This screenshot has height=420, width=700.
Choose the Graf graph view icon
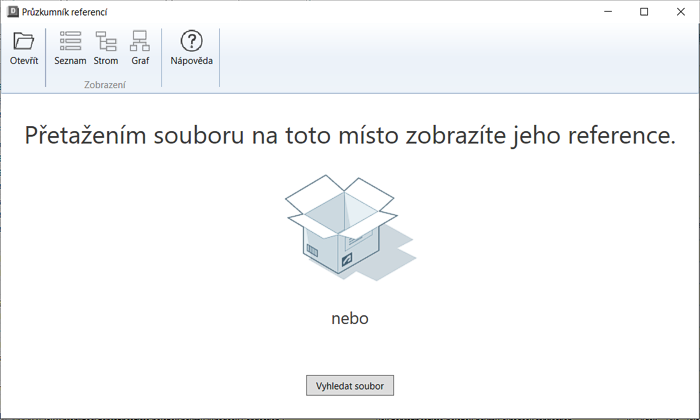click(x=140, y=41)
